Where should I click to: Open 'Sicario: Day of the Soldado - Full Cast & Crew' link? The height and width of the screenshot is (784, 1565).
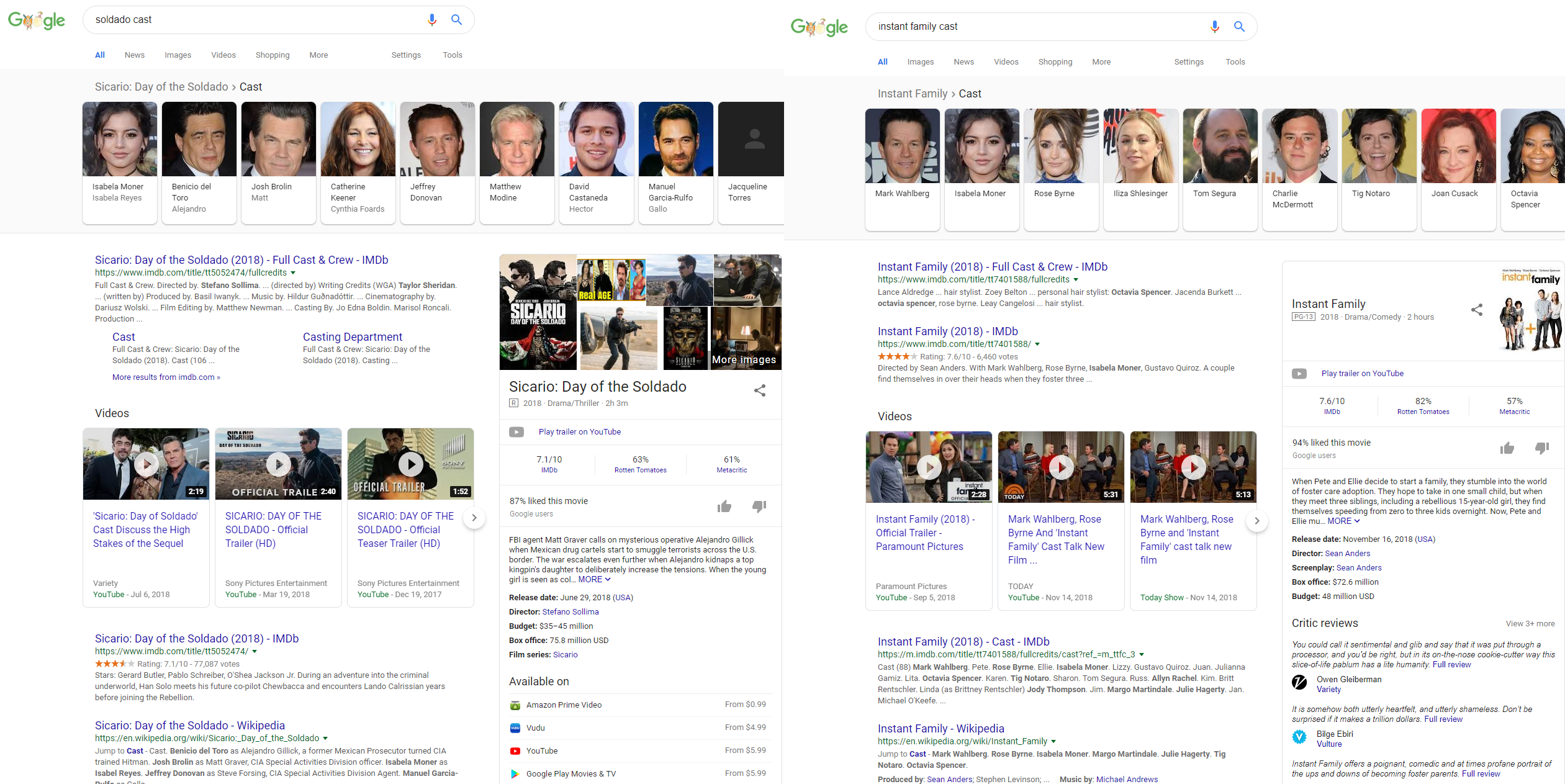pyautogui.click(x=241, y=260)
